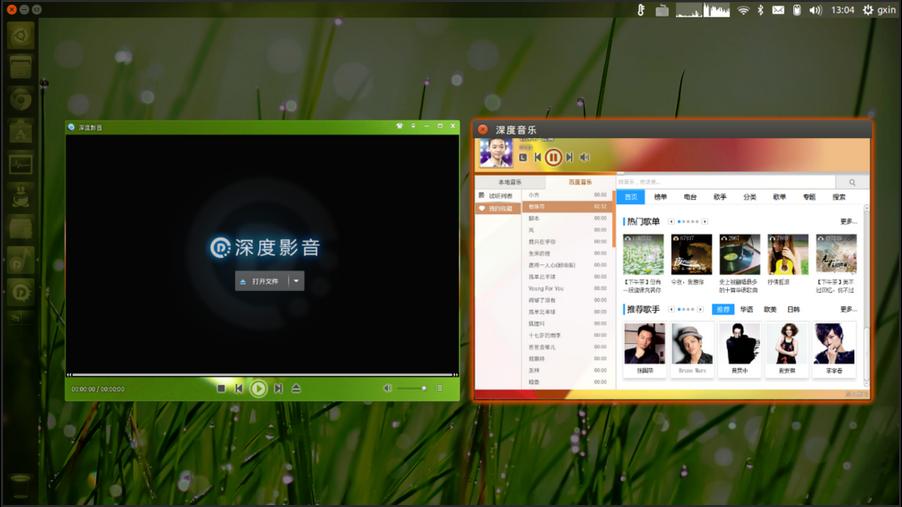This screenshot has height=507, width=902.
Task: Open the fifth artist card with purple hair
Action: point(834,349)
